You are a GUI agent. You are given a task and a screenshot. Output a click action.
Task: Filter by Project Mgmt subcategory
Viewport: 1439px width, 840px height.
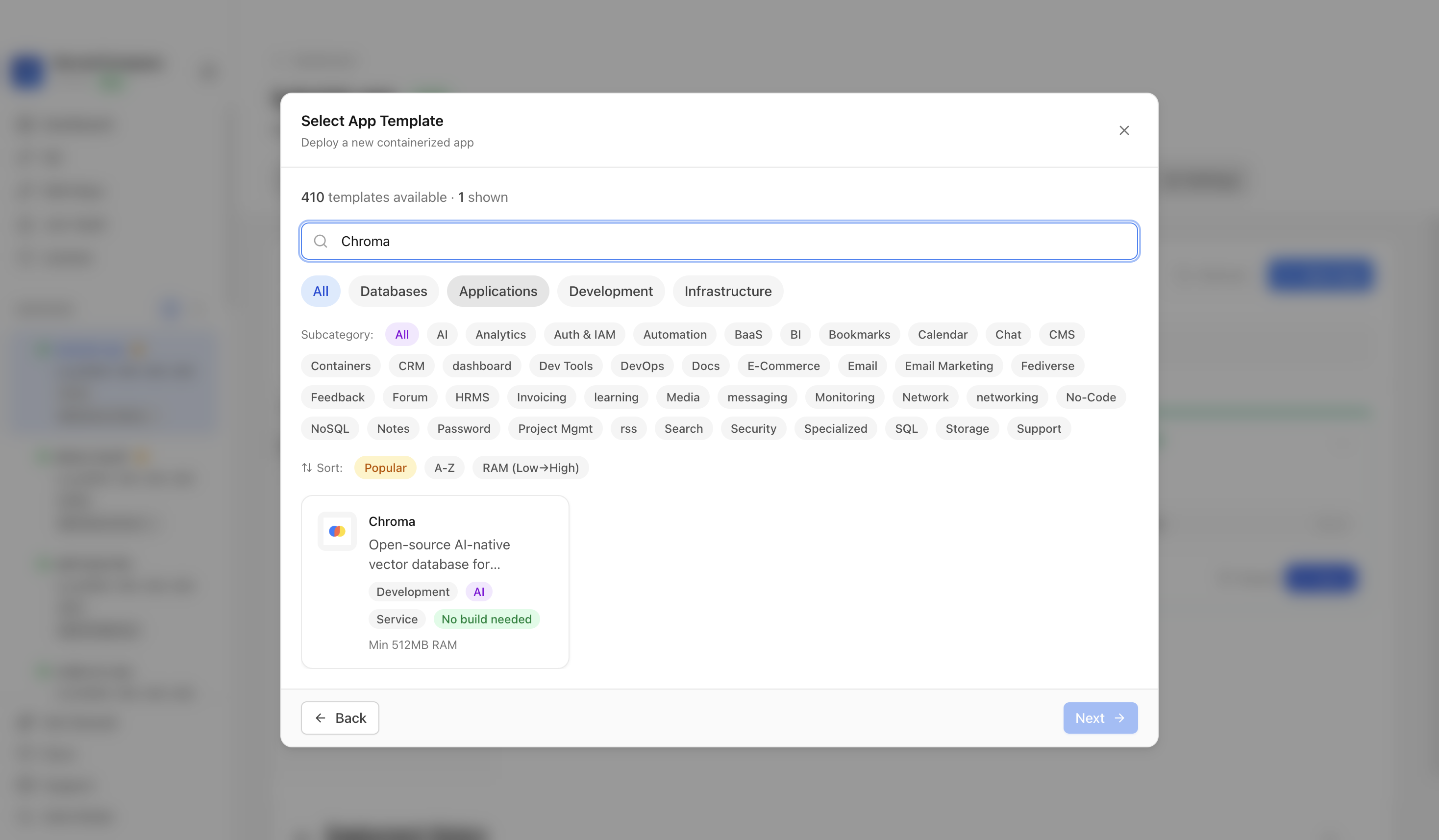click(555, 429)
